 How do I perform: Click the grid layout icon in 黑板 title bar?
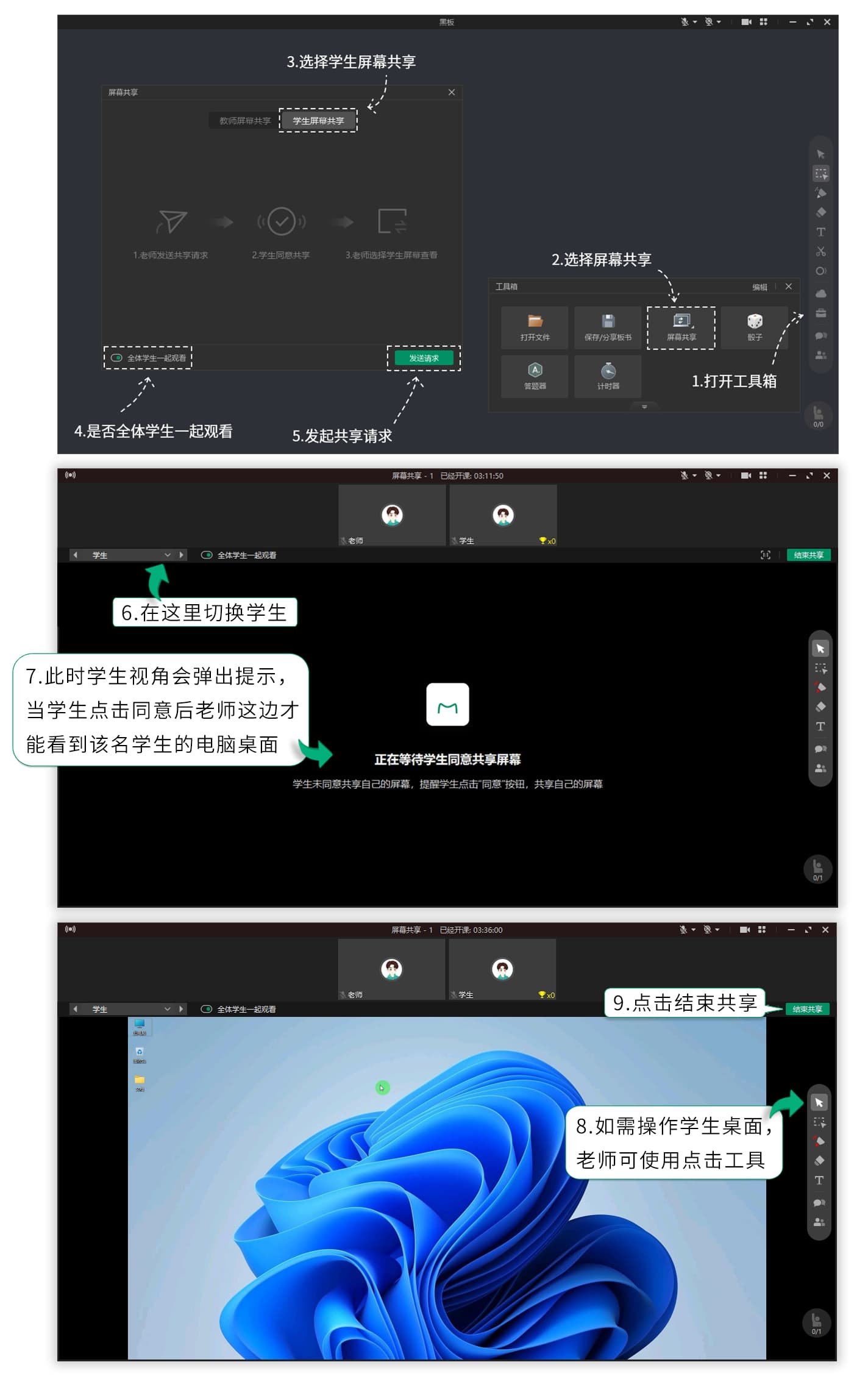(x=763, y=22)
